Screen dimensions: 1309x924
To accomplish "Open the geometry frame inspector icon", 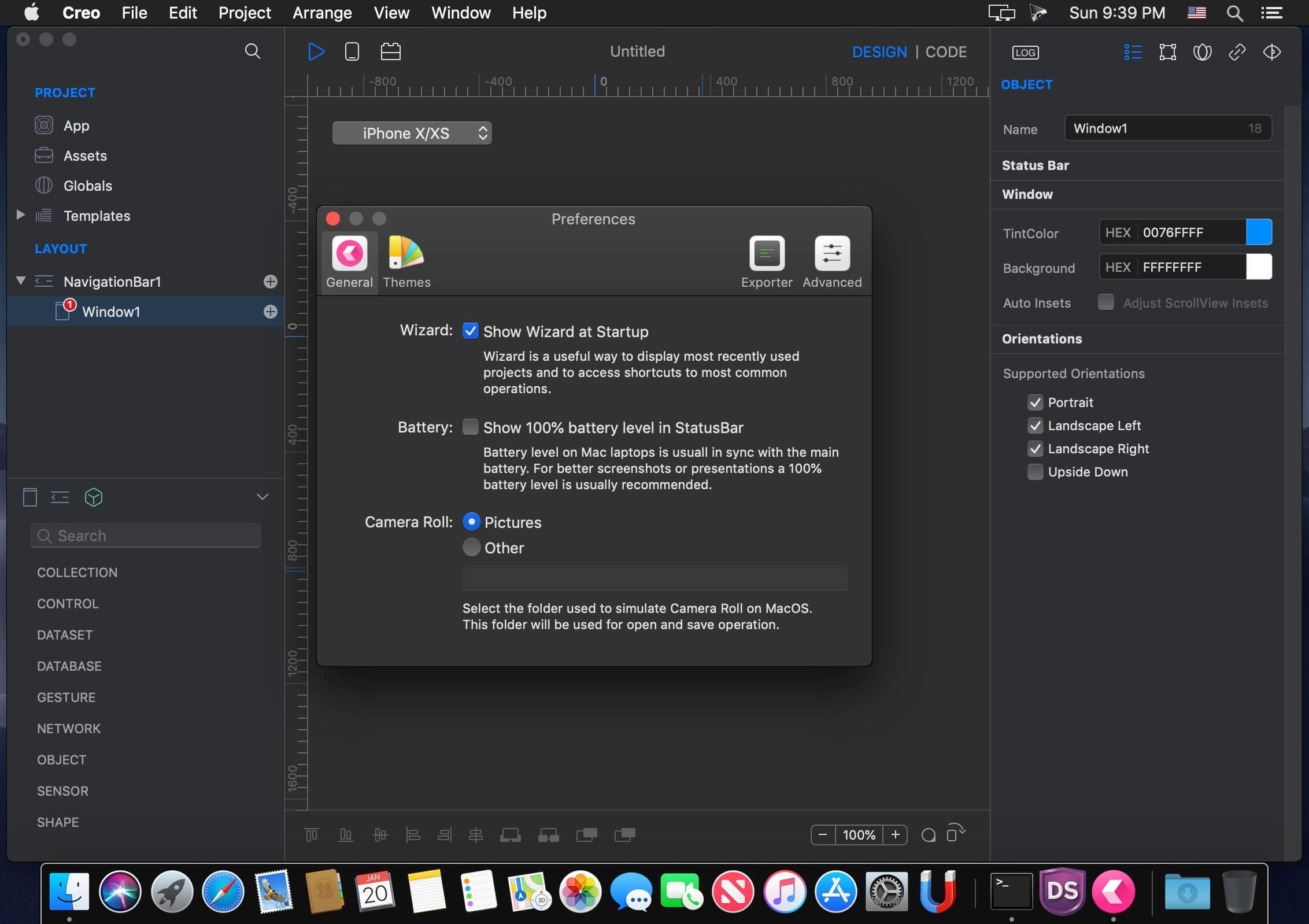I will pyautogui.click(x=1167, y=52).
